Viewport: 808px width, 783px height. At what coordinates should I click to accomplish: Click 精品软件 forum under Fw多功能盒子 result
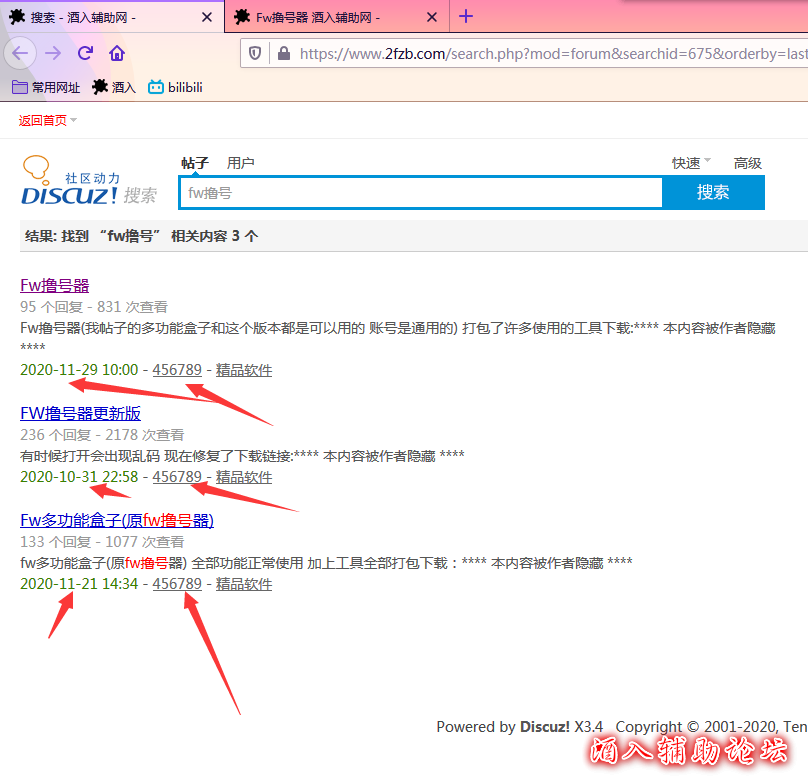pos(244,584)
